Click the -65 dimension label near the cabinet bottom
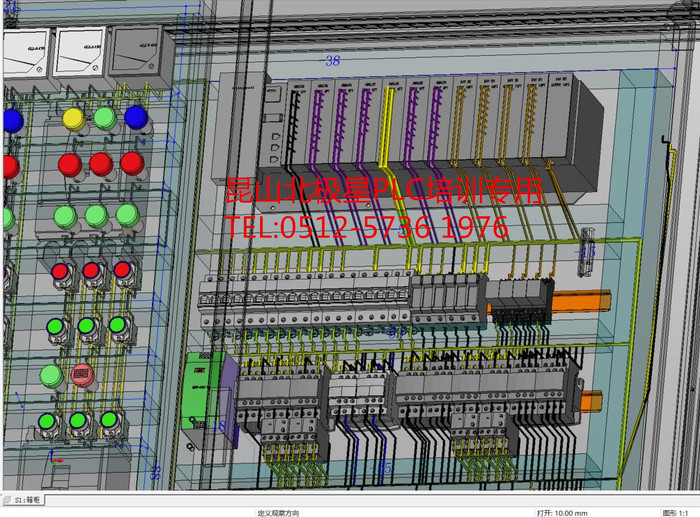 click(382, 468)
